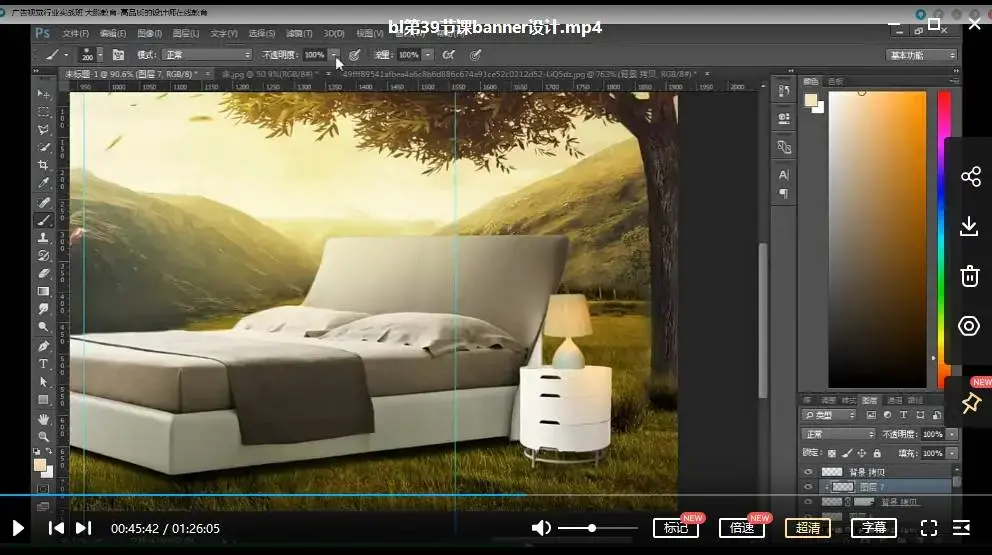The image size is (992, 555).
Task: Hide the top 背景 拷贝 layer
Action: (809, 471)
